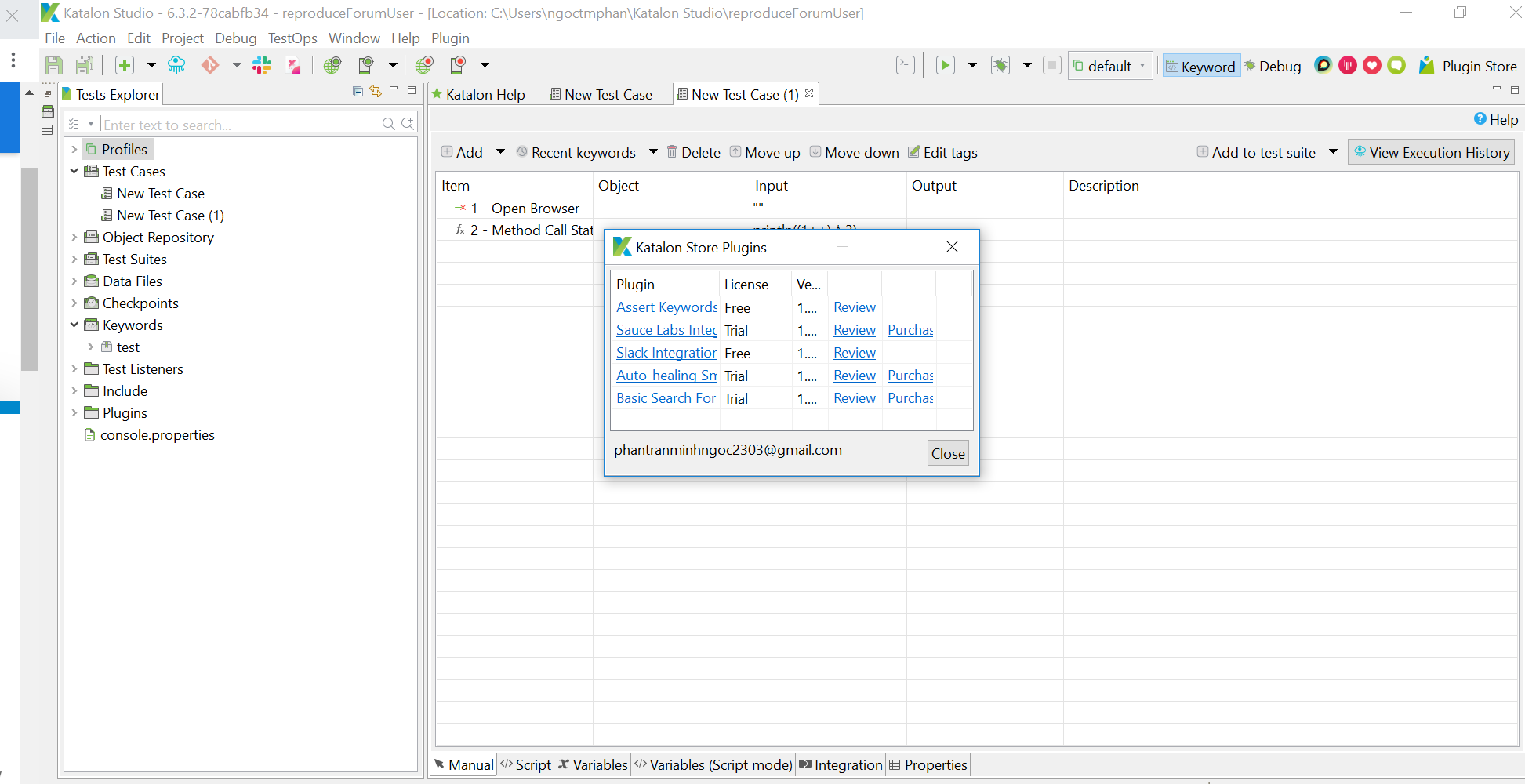Screen dimensions: 1525x784
Task: Click the Debug bug run icon
Action: pos(1000,65)
